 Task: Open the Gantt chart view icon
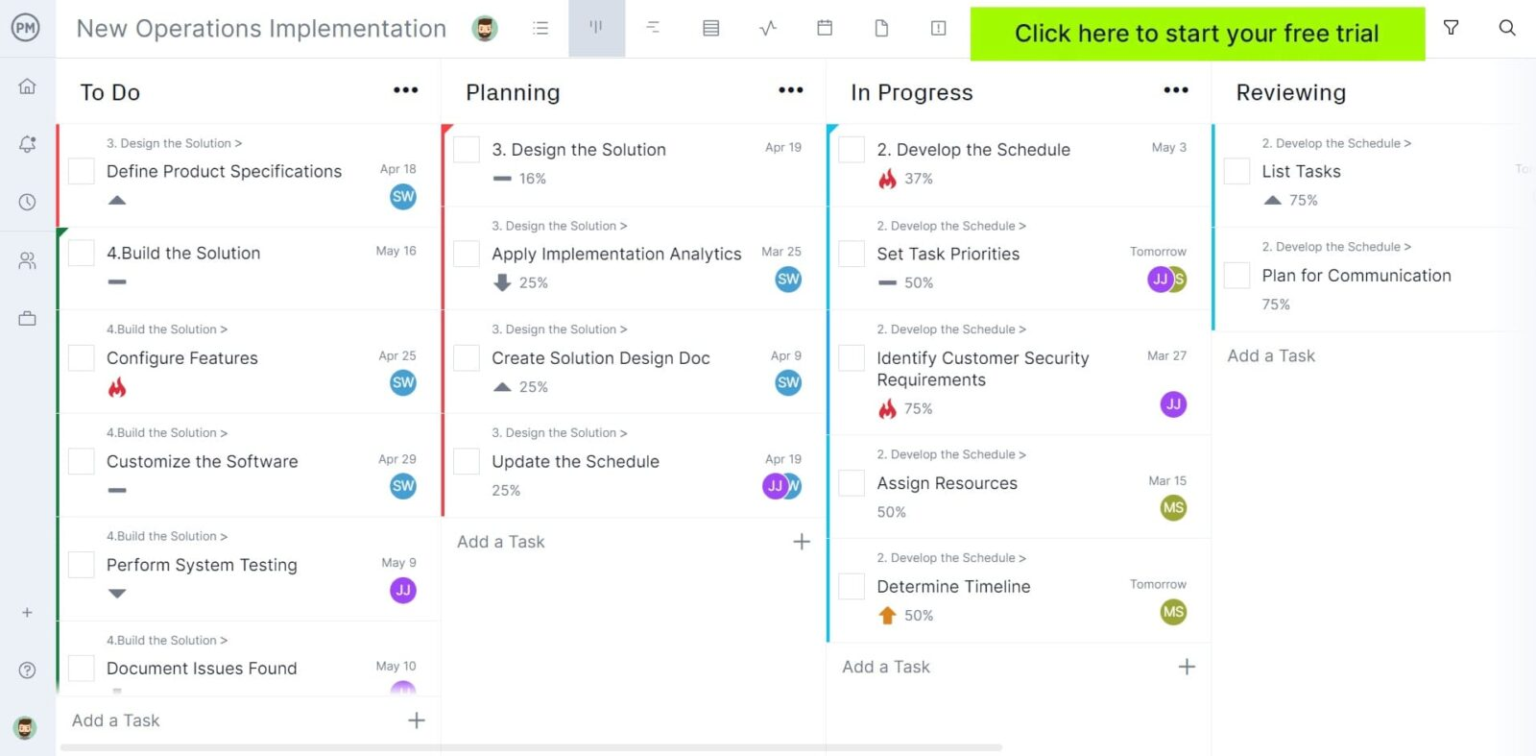pos(653,28)
